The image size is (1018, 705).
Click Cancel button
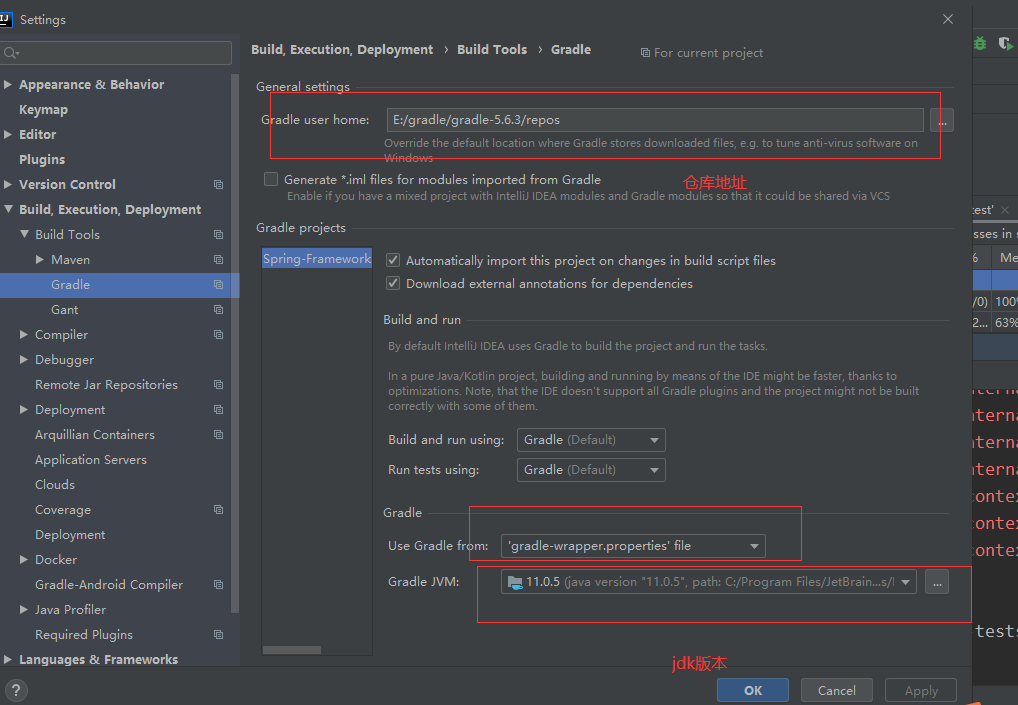(837, 690)
